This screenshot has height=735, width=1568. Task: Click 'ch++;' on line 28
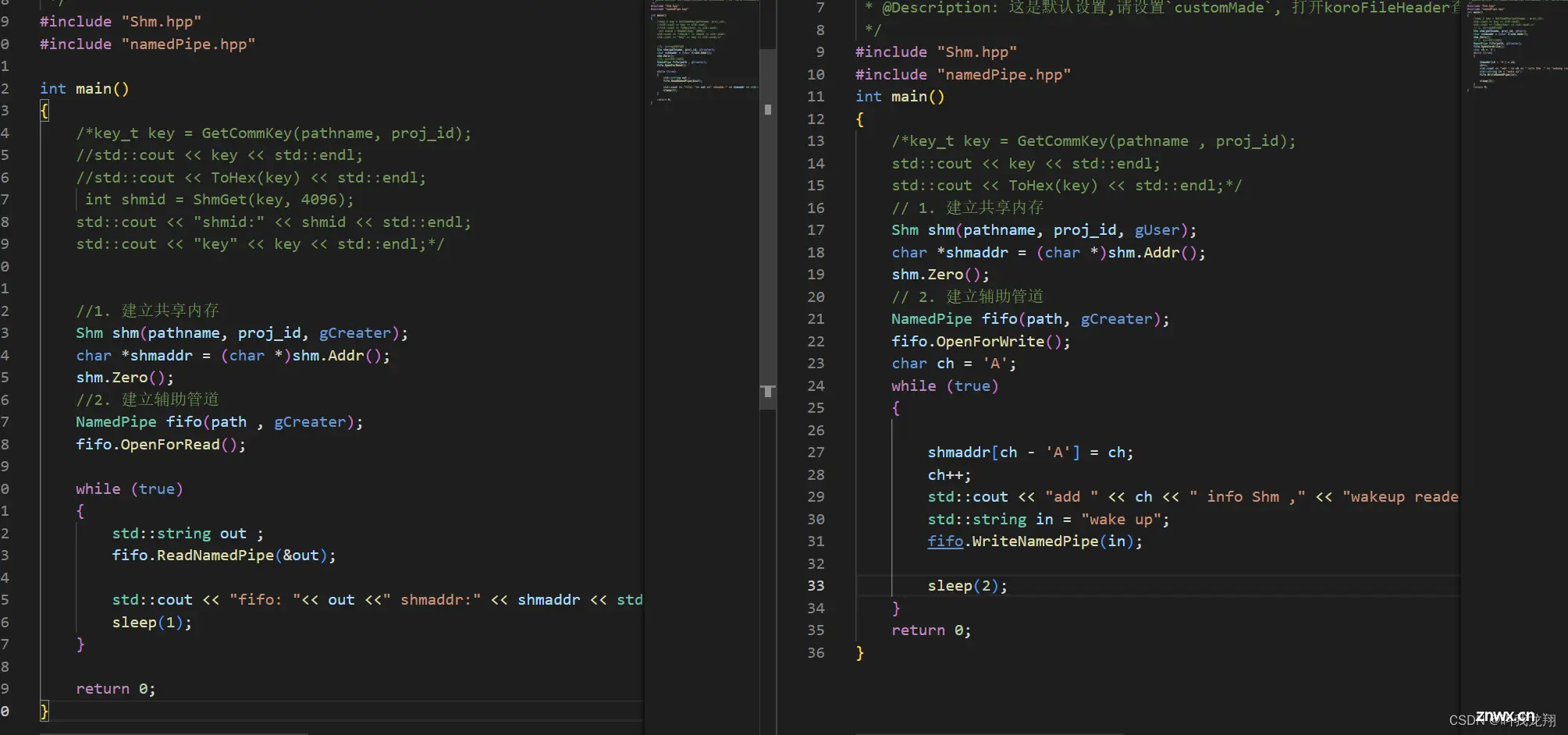[949, 475]
